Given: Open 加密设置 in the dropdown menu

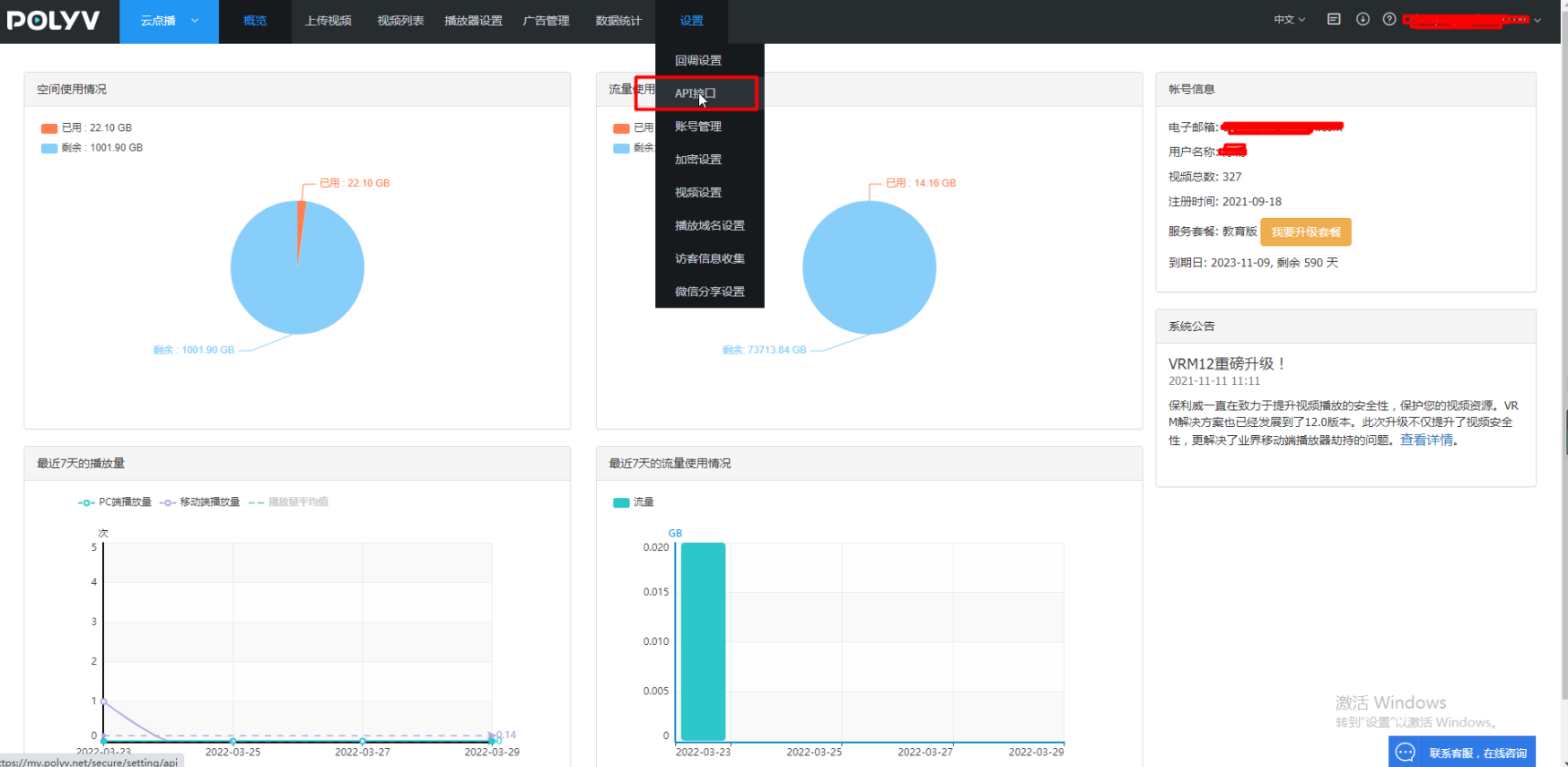Looking at the screenshot, I should (698, 160).
